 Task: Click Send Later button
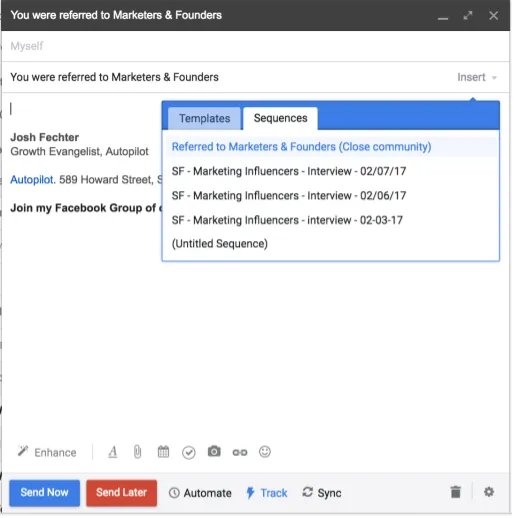point(121,493)
